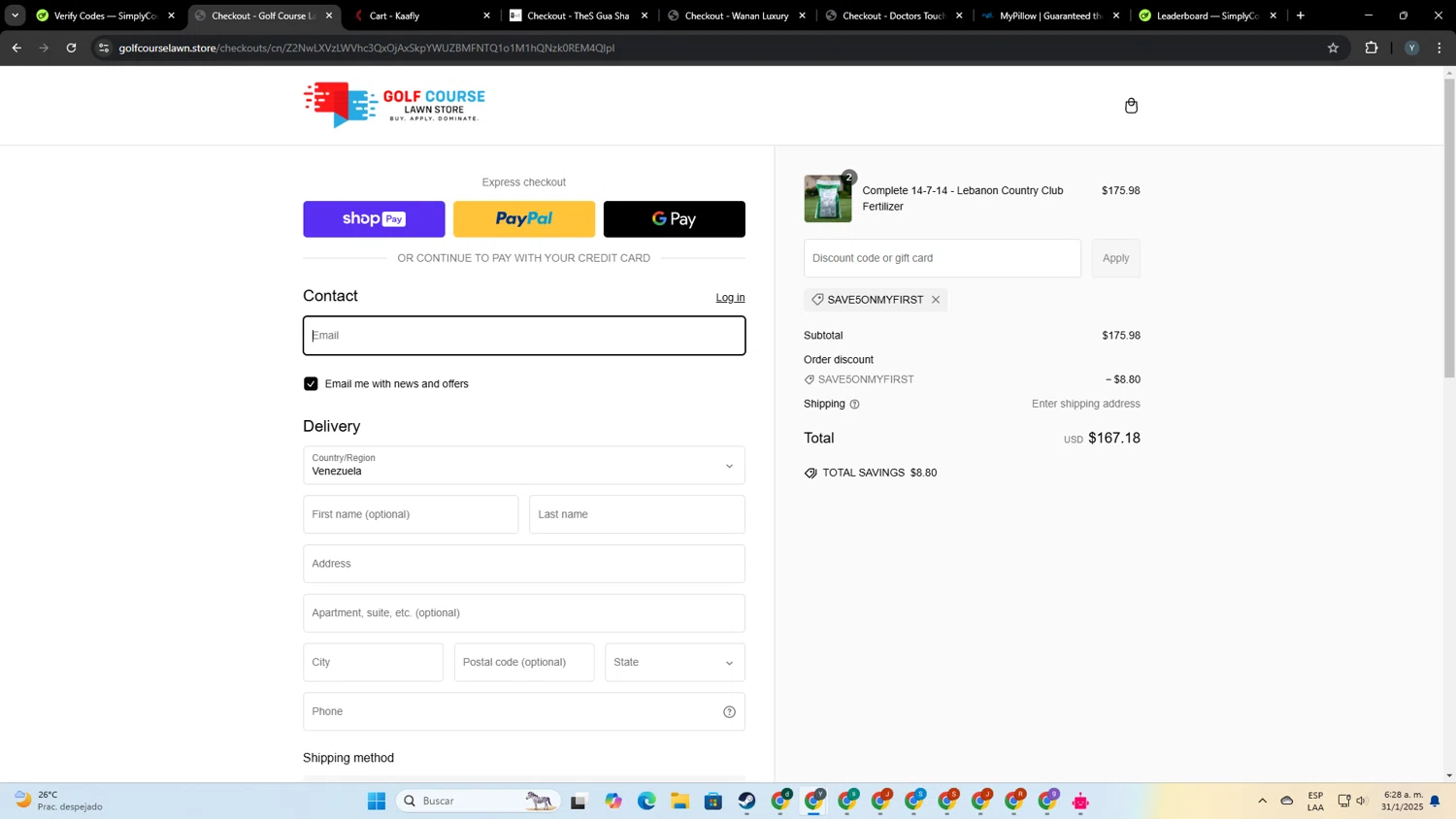Click Apply discount button

(1115, 258)
